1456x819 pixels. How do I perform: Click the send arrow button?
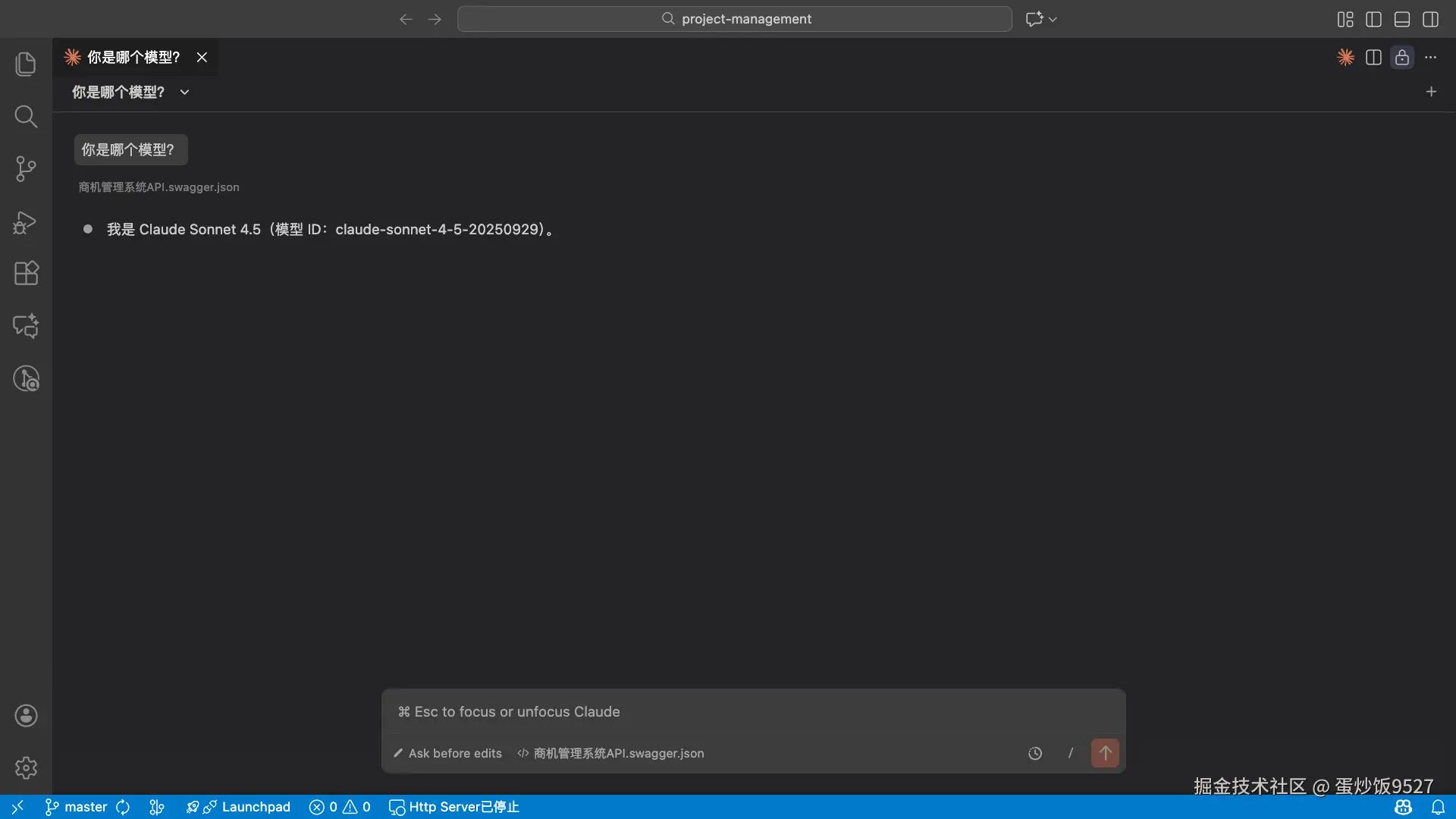1105,753
